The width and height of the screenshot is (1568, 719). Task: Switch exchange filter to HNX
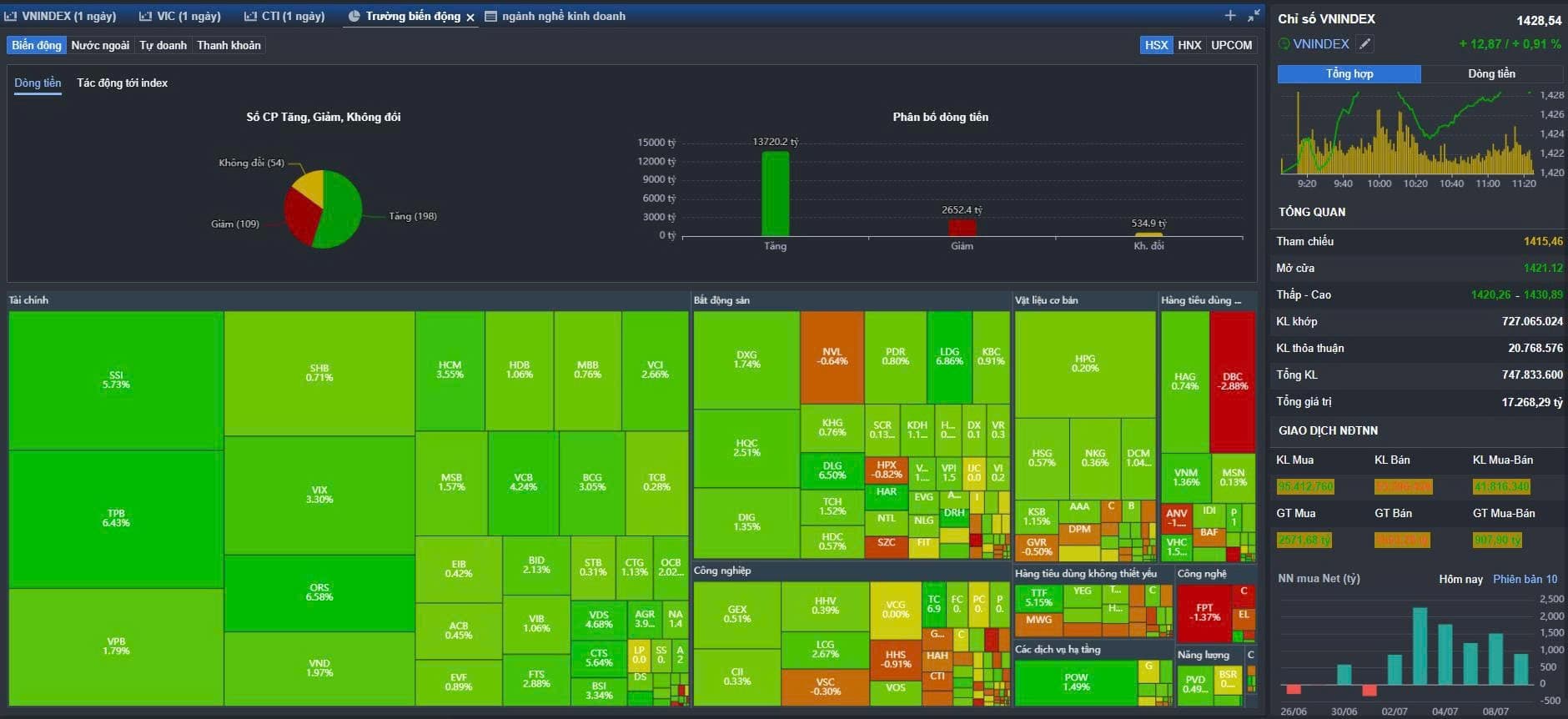(x=1189, y=45)
